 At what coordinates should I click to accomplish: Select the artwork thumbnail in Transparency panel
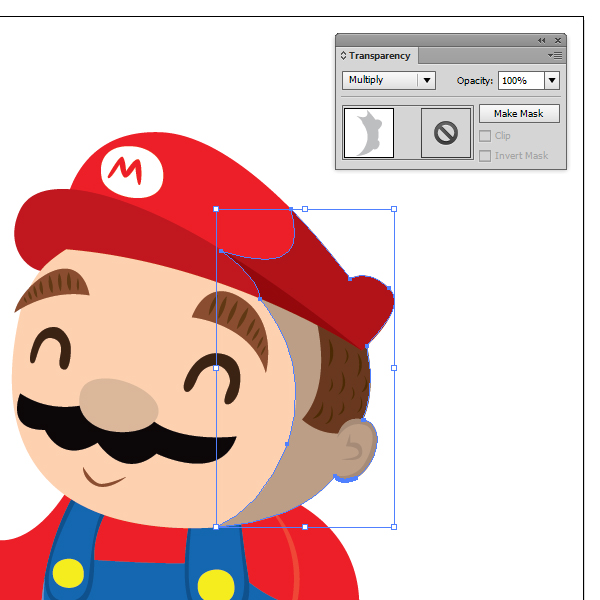tap(368, 133)
